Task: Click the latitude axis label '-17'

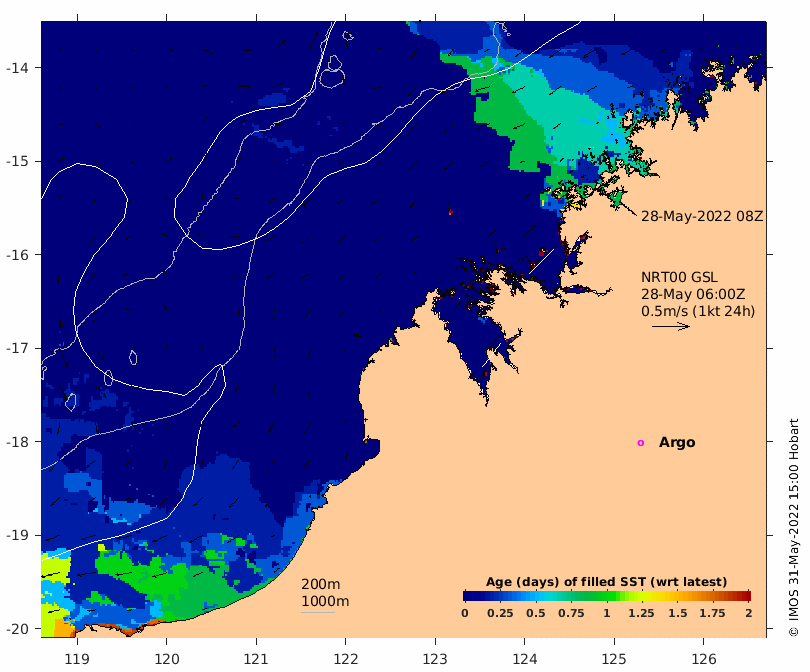Action: tap(17, 348)
